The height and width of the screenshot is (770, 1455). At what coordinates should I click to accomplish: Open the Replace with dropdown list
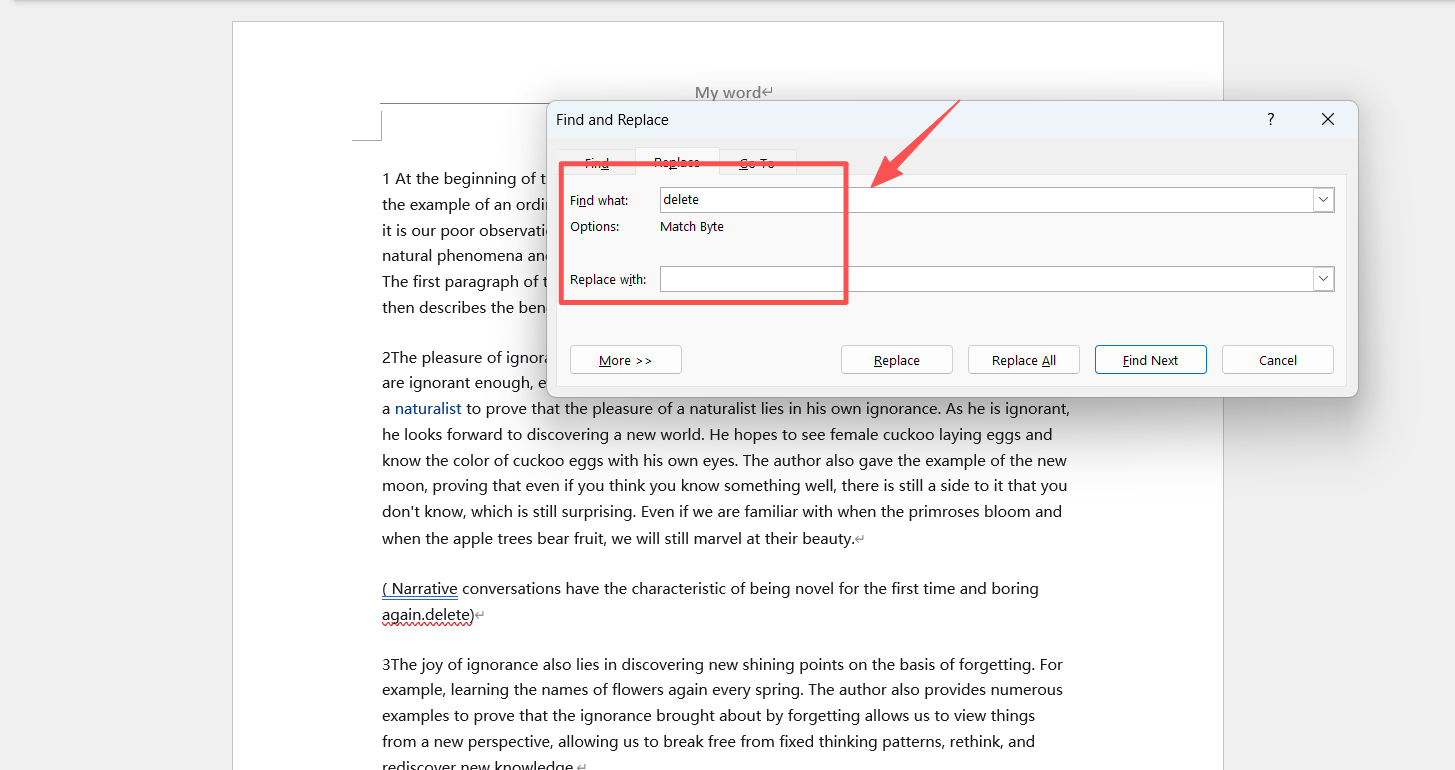tap(1323, 279)
